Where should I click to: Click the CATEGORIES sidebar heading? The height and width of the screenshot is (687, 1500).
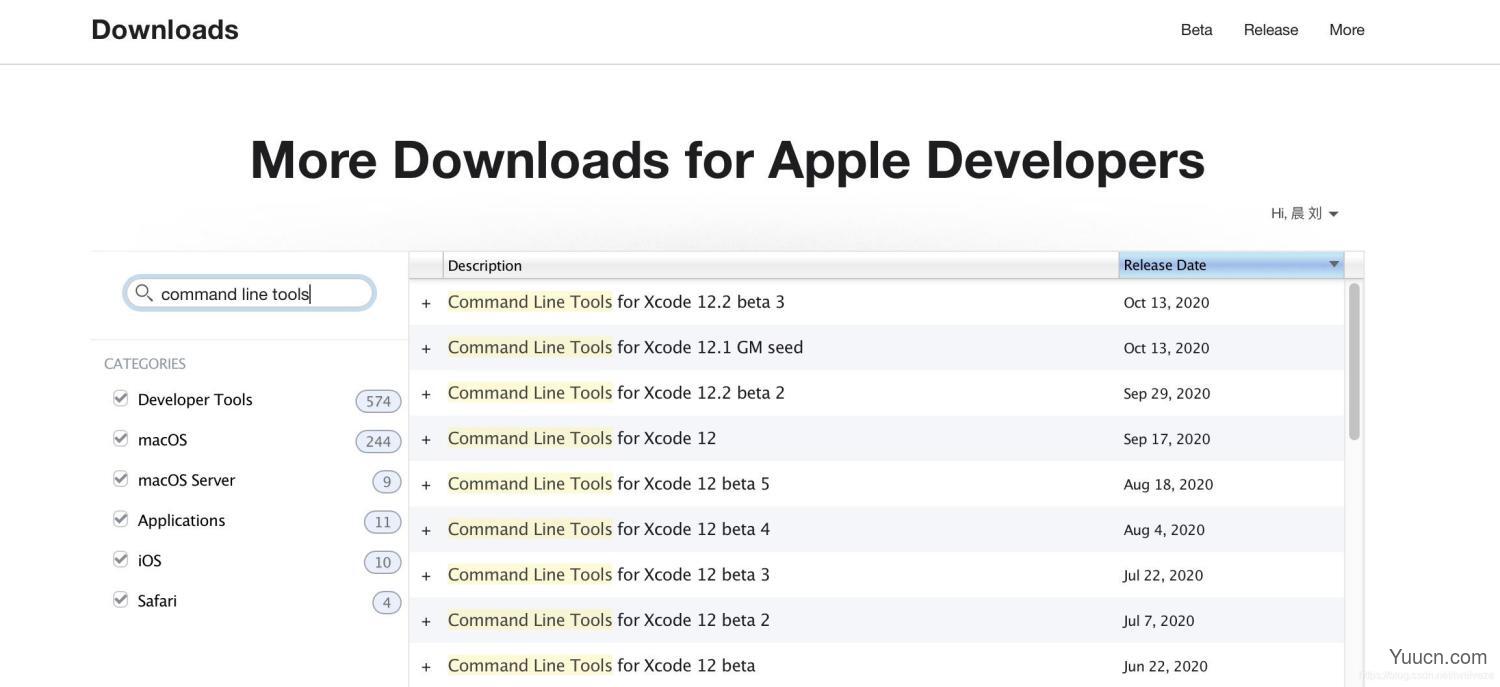pos(145,364)
